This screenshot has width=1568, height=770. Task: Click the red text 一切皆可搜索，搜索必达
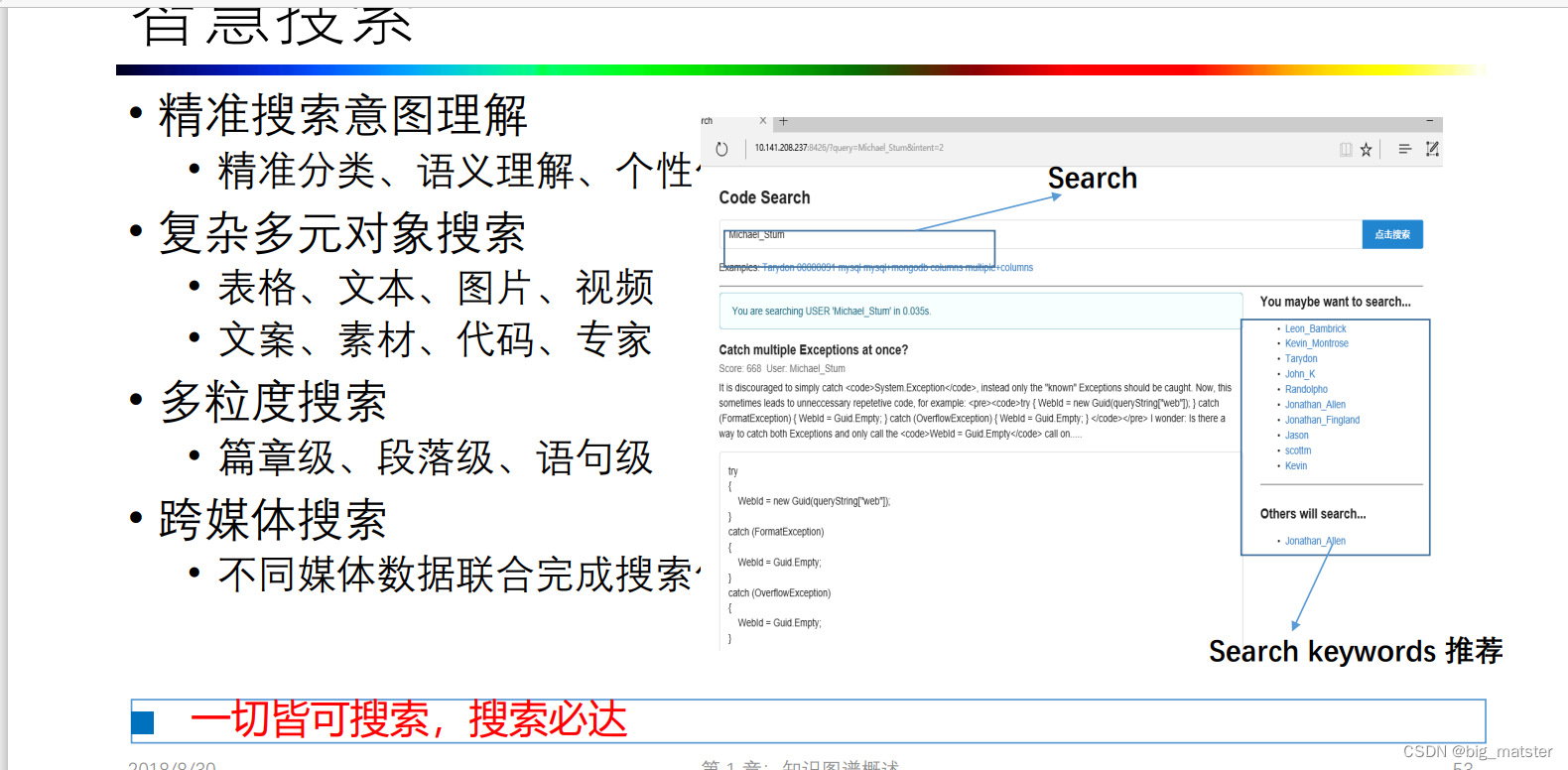click(408, 719)
